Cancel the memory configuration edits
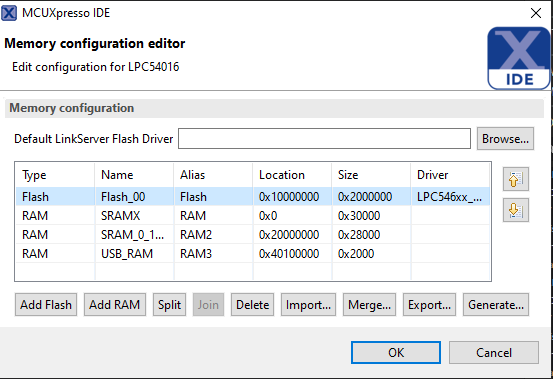The image size is (553, 379). pos(494,352)
